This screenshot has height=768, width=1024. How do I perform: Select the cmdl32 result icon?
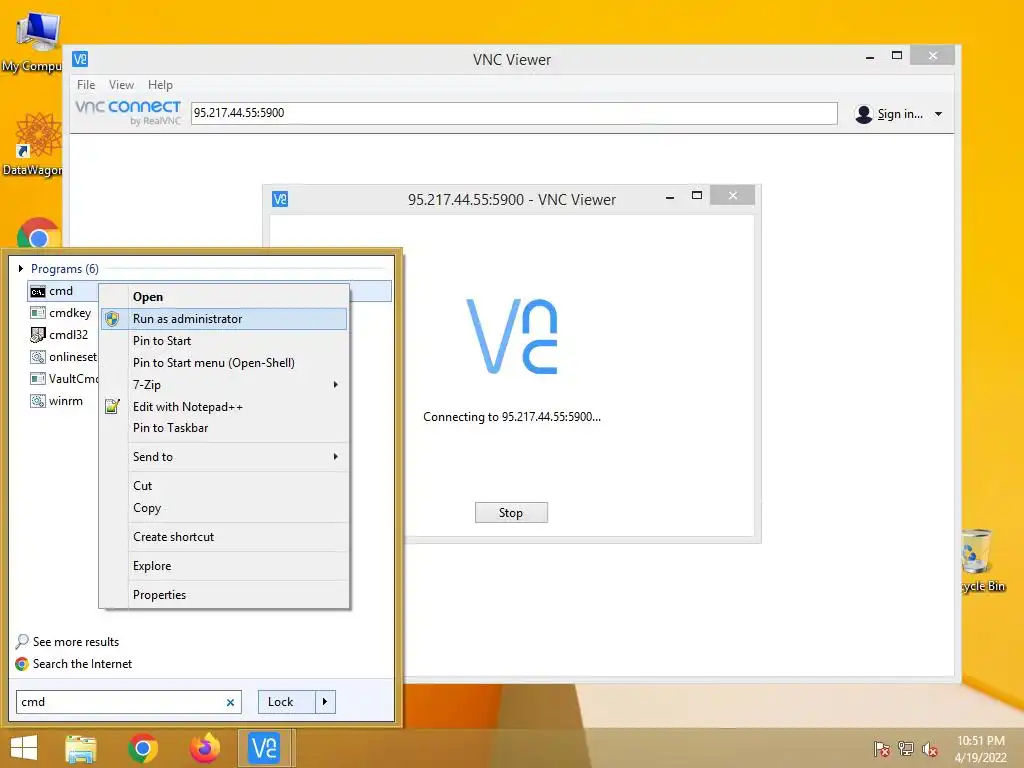pos(38,335)
